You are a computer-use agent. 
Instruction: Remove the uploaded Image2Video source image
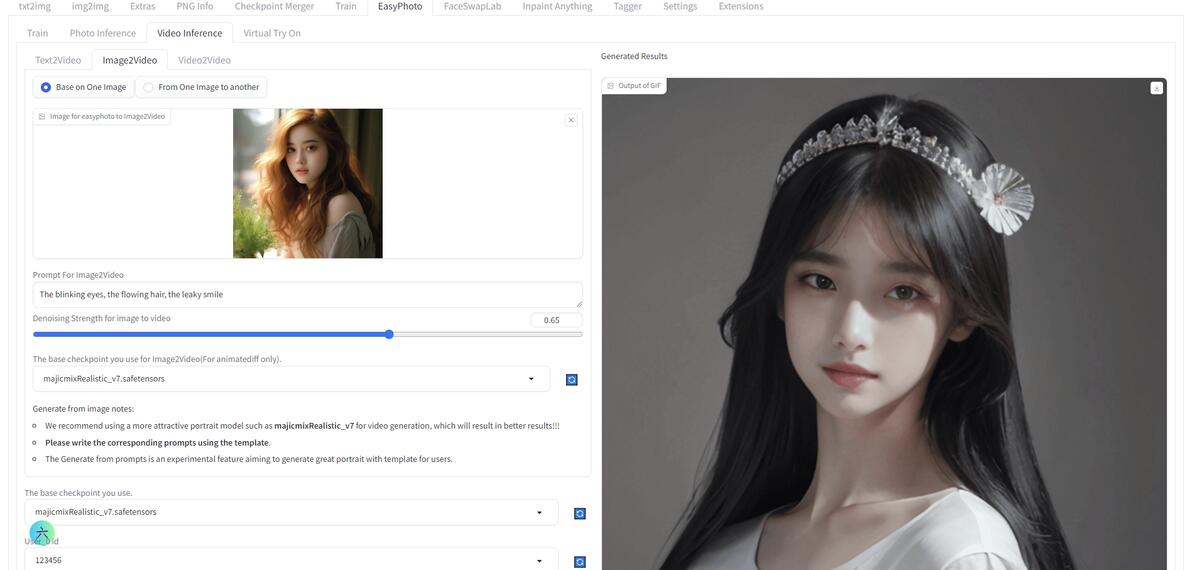click(571, 120)
